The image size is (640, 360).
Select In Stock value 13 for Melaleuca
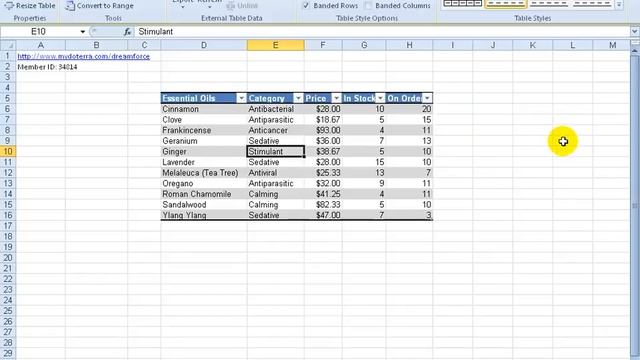coord(364,172)
